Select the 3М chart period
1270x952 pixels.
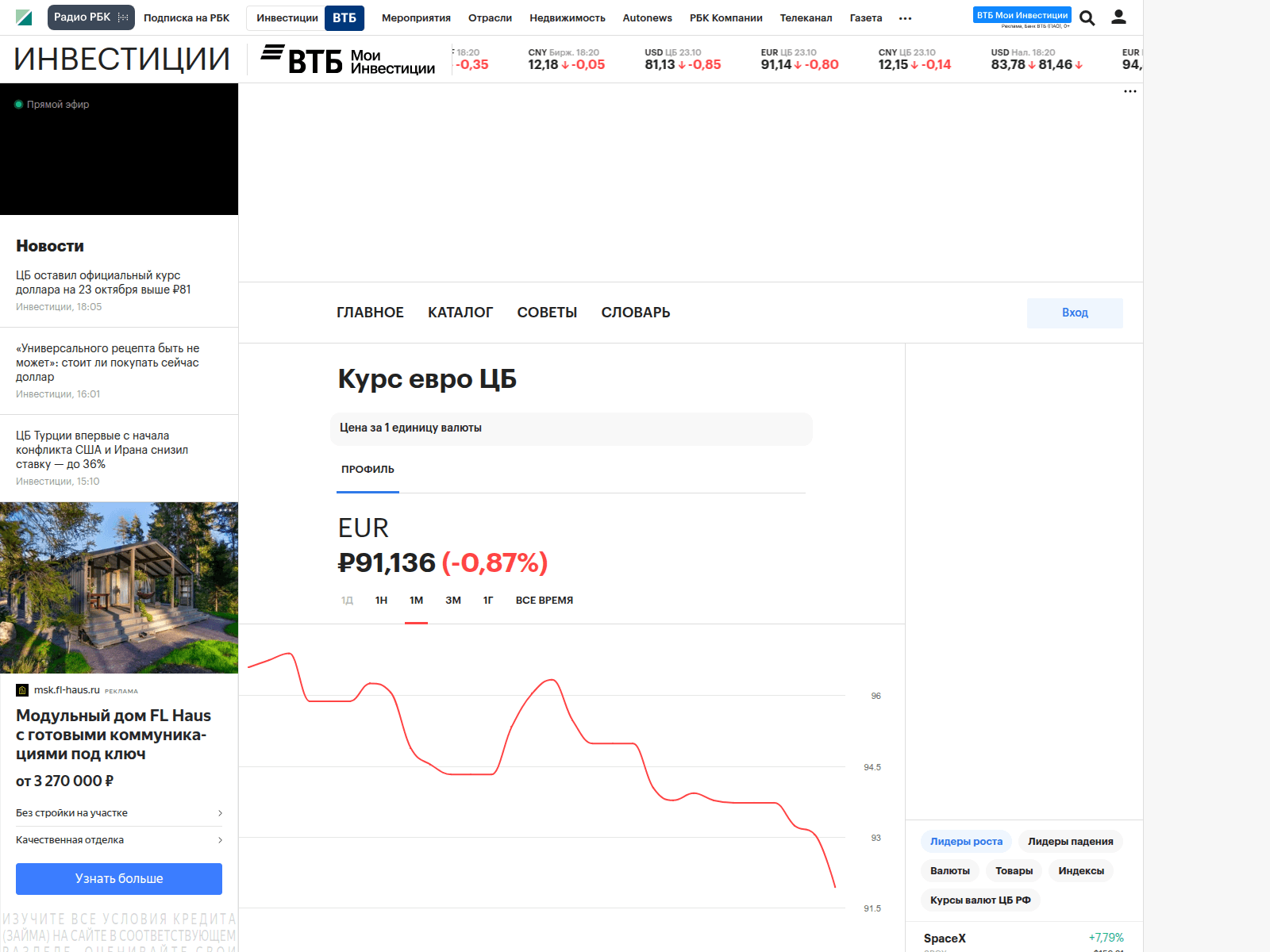coord(453,601)
